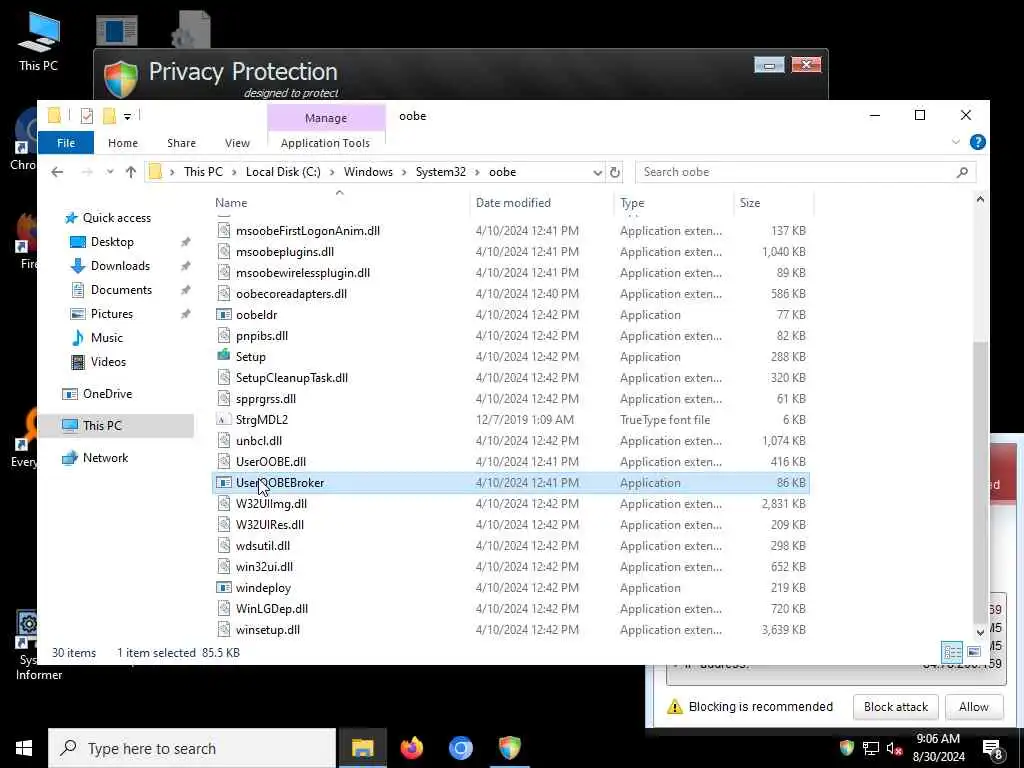Click Windows taskbar search box
This screenshot has height=768, width=1024.
pyautogui.click(x=192, y=748)
